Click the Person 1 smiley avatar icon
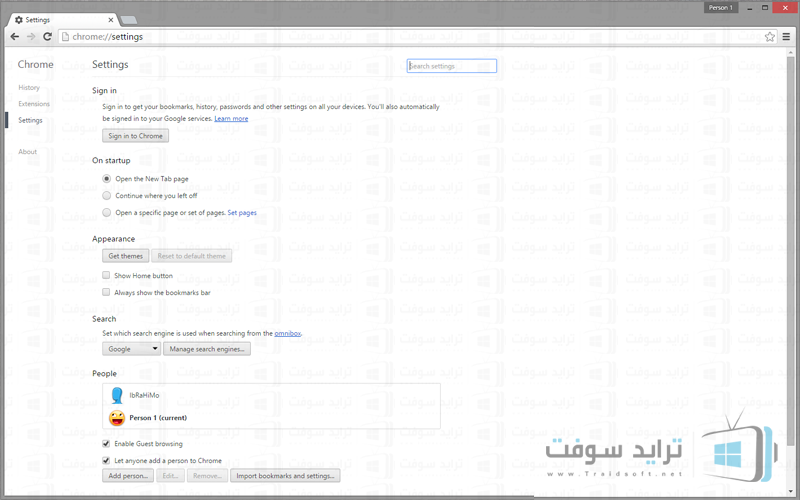 (x=117, y=418)
